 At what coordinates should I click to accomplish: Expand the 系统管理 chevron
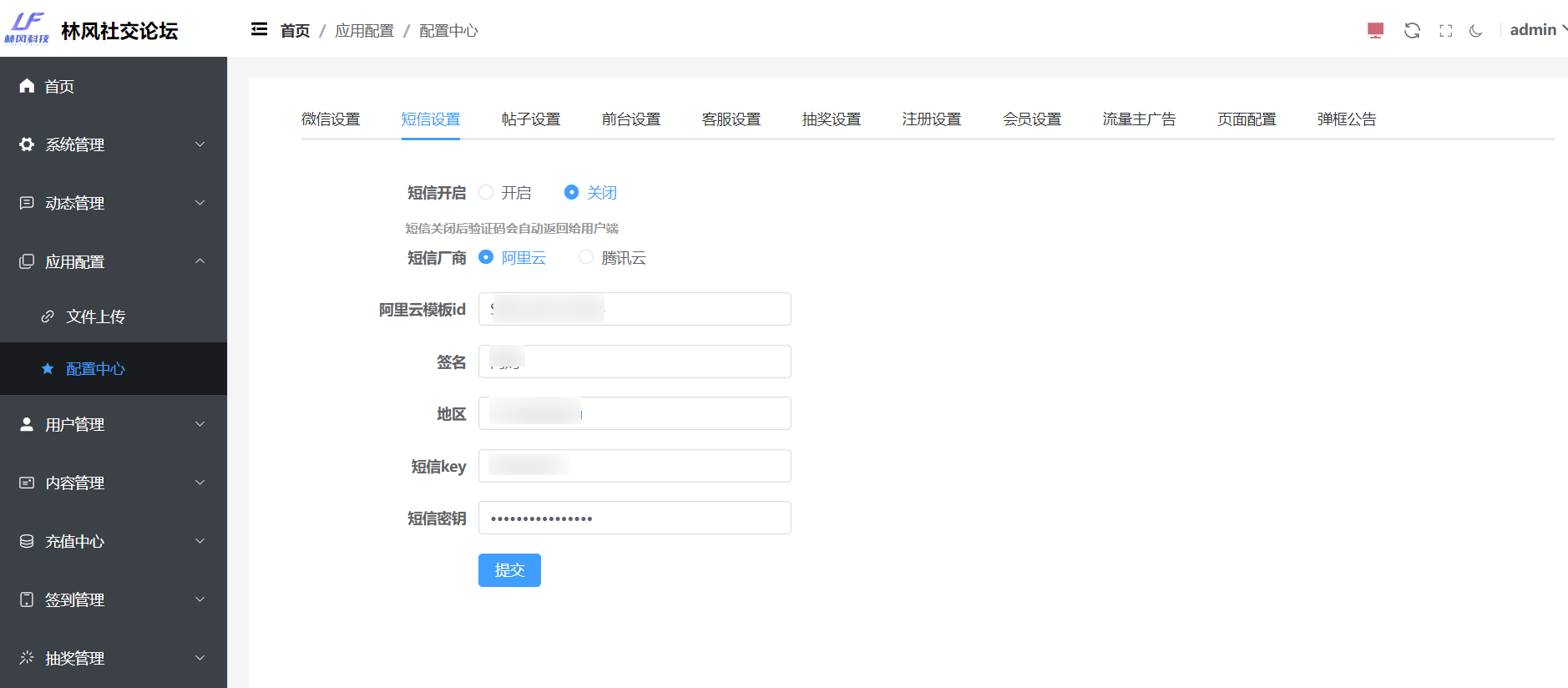[200, 144]
